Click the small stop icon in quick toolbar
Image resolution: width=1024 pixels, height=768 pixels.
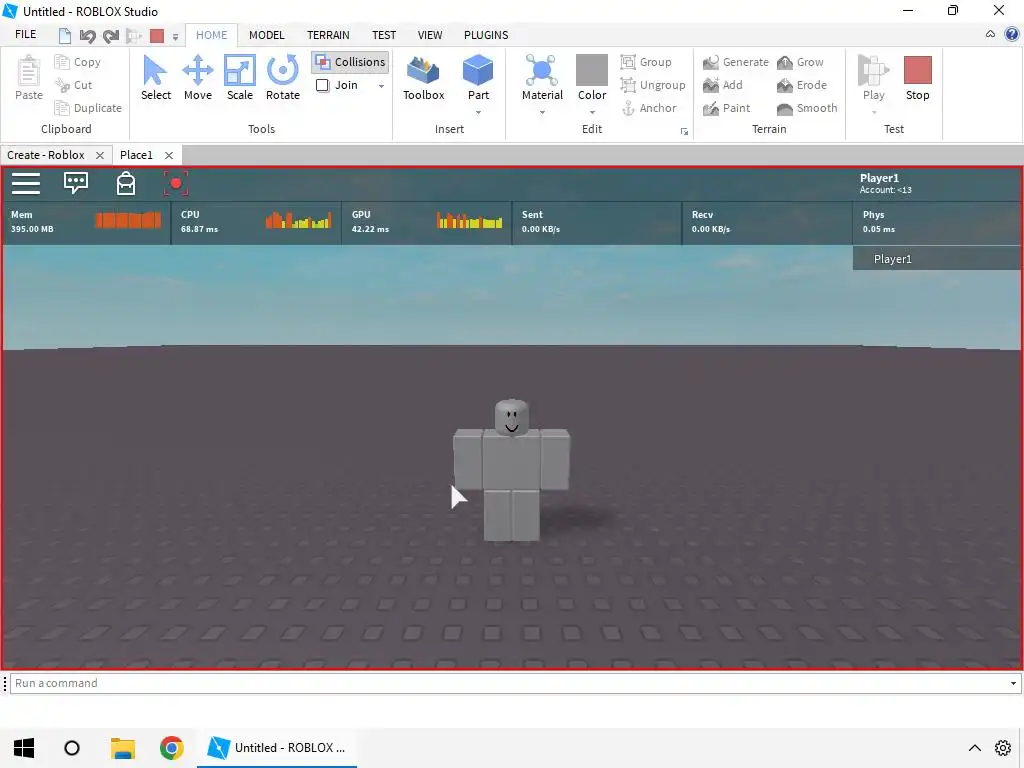157,36
